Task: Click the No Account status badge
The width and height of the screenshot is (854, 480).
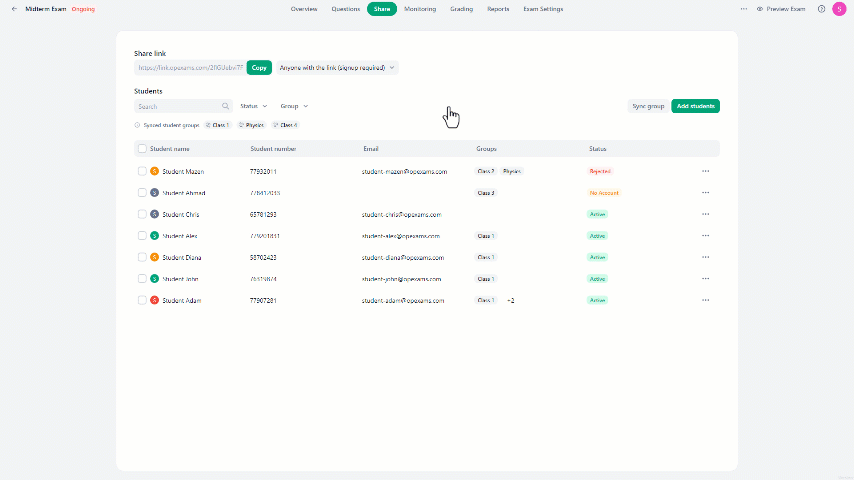Action: (604, 193)
